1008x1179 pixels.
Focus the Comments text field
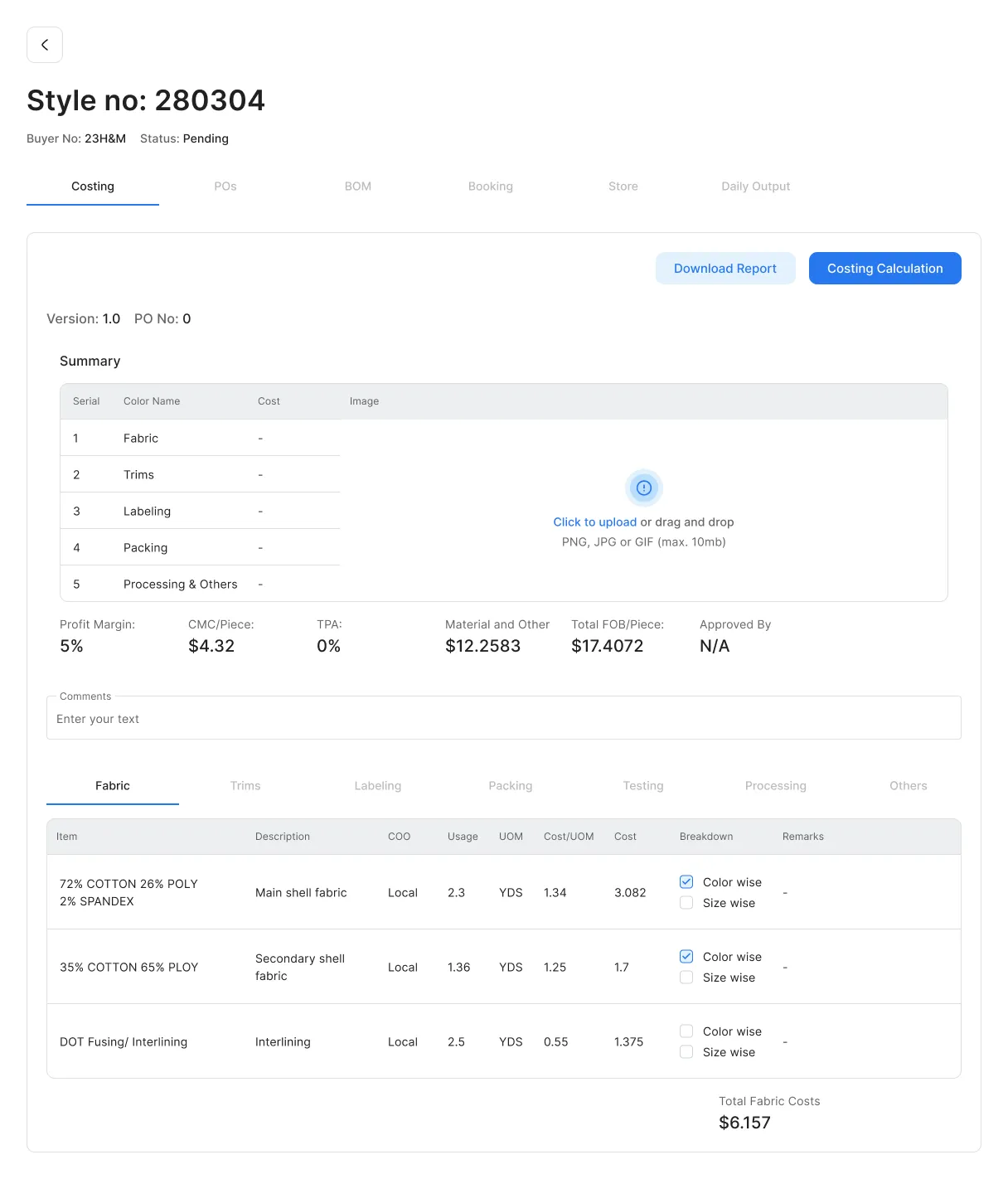coord(503,719)
